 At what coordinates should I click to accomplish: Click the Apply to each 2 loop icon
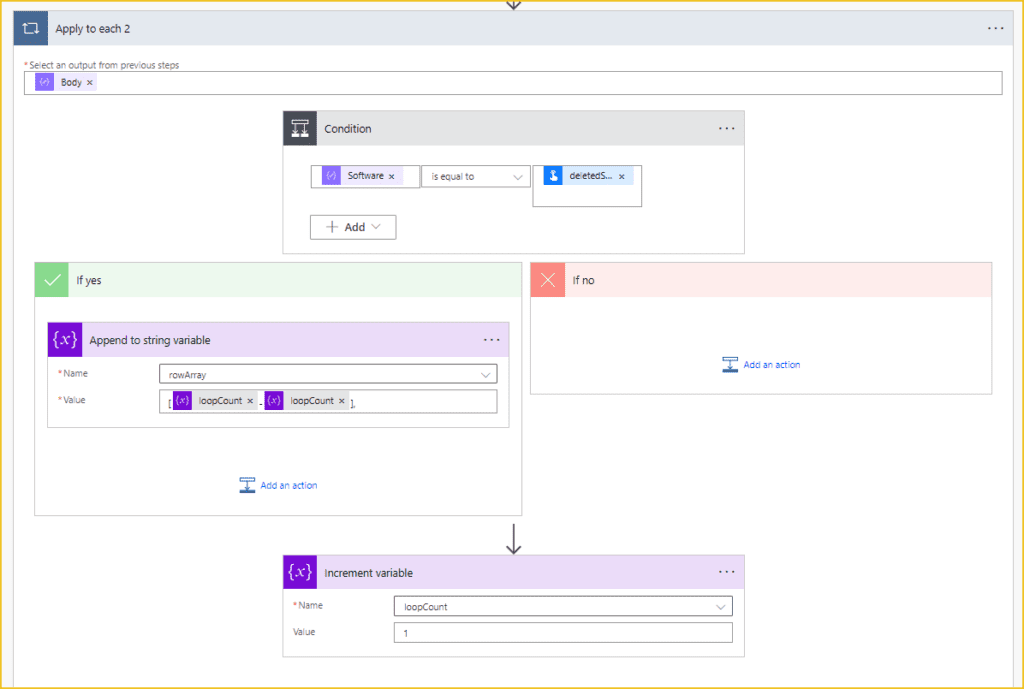[29, 28]
